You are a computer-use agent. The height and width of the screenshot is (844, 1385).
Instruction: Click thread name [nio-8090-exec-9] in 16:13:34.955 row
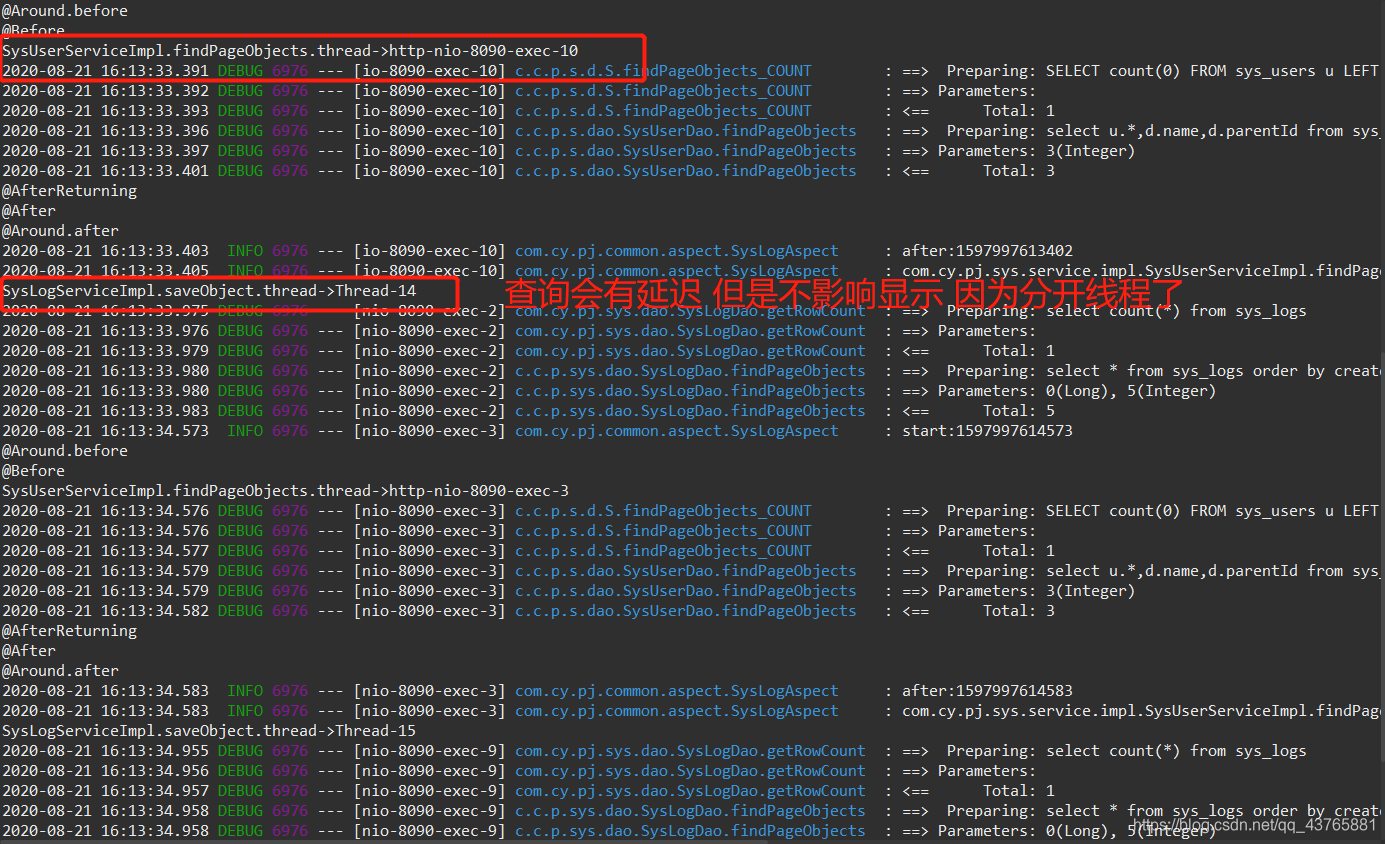[x=430, y=751]
